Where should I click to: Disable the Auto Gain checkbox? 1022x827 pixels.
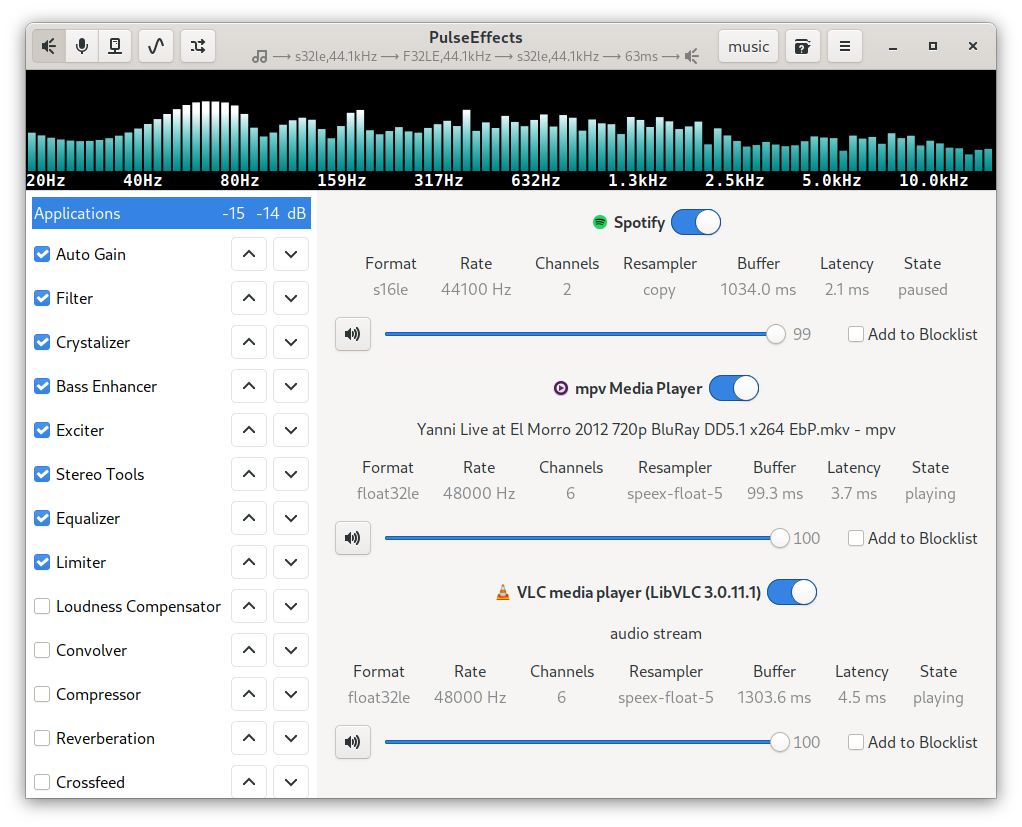click(x=42, y=254)
